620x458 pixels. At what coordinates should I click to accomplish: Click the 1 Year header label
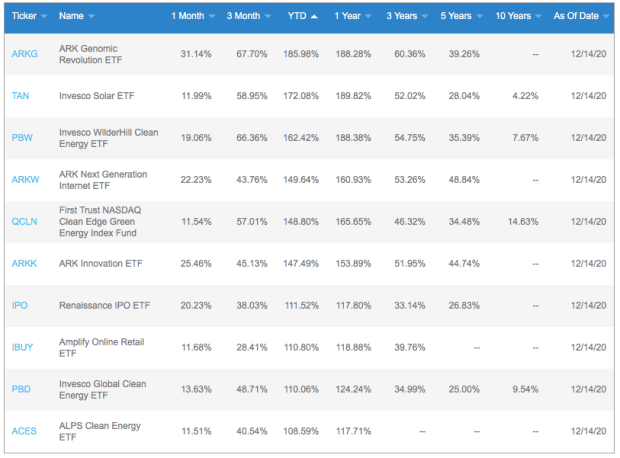[x=348, y=16]
